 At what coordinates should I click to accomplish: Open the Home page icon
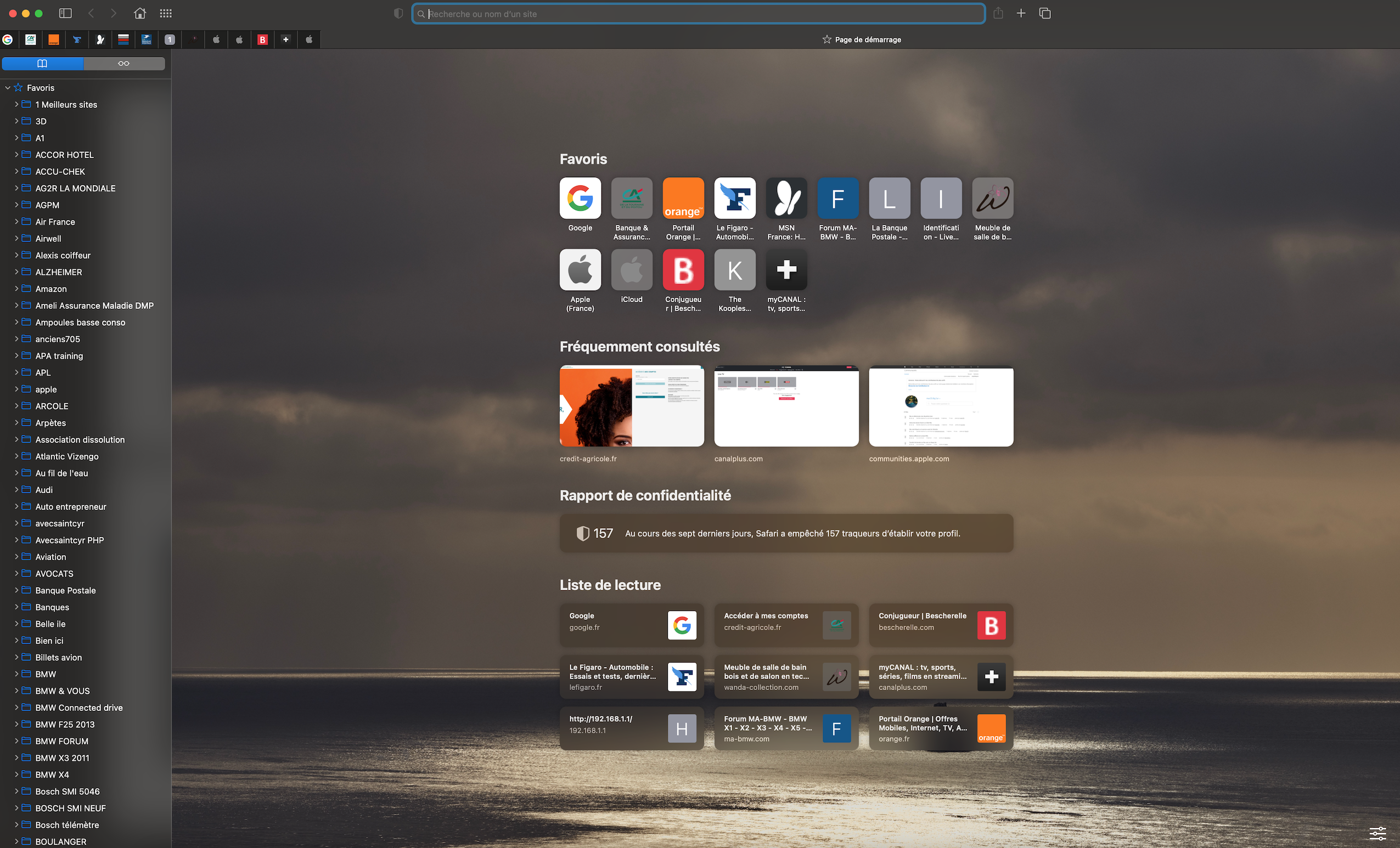pos(140,13)
